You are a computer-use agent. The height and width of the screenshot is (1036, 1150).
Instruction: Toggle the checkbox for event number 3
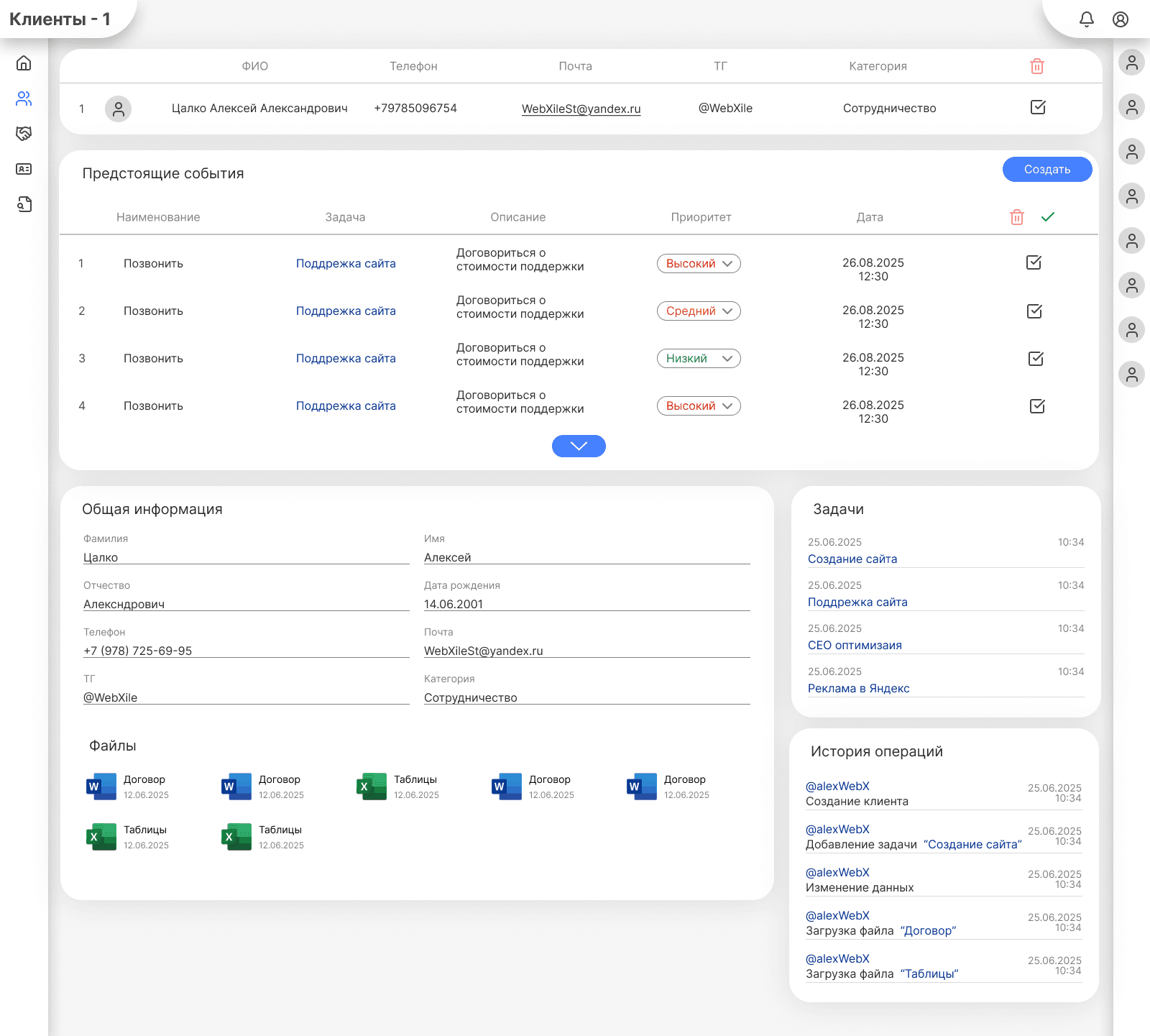click(1036, 359)
